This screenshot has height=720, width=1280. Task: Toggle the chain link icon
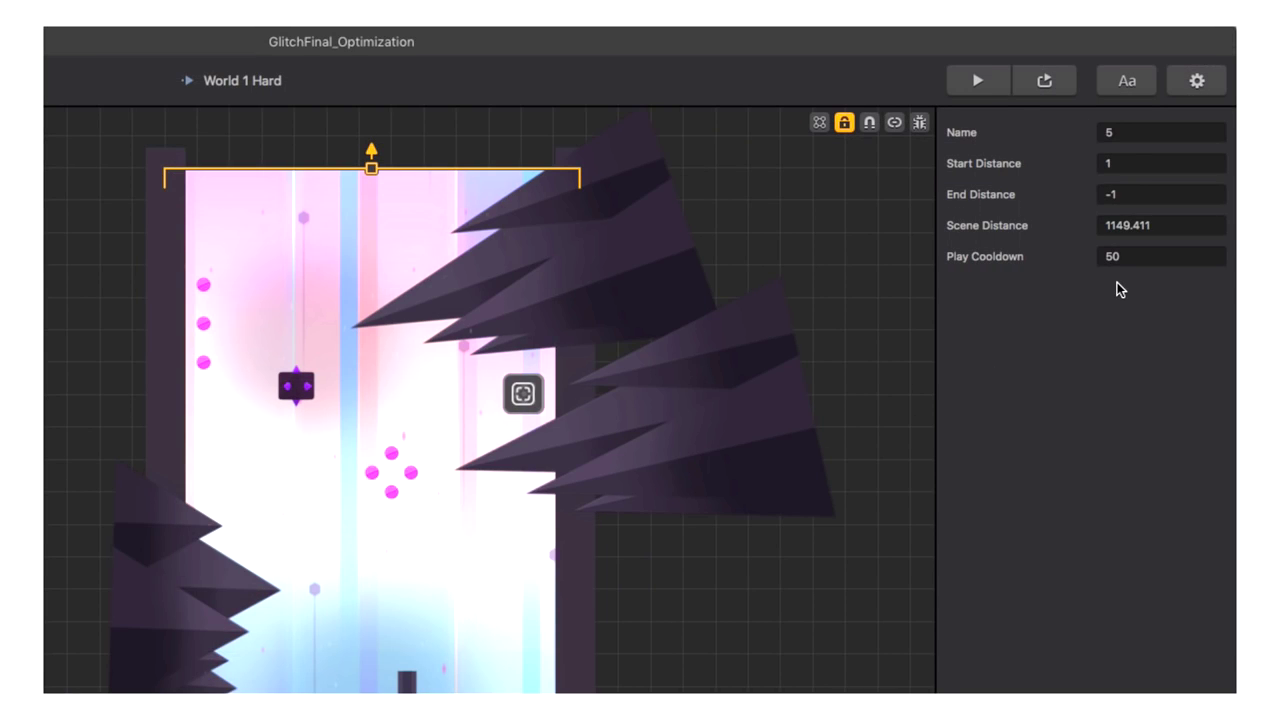[895, 123]
